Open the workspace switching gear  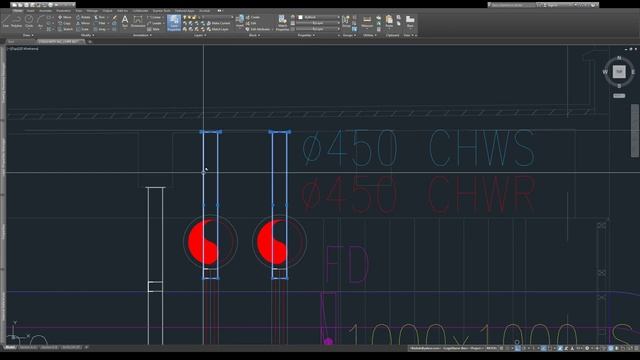coord(587,348)
